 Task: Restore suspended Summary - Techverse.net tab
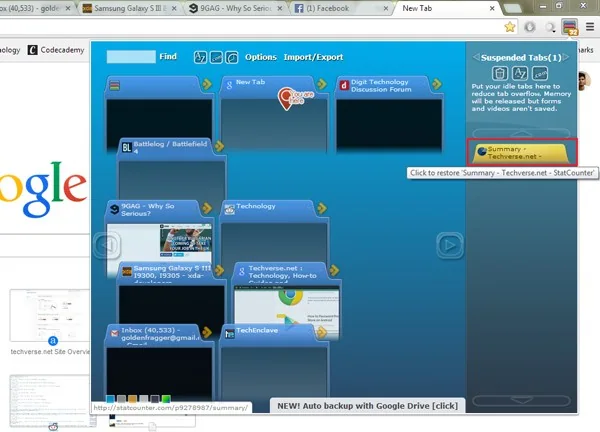(521, 153)
